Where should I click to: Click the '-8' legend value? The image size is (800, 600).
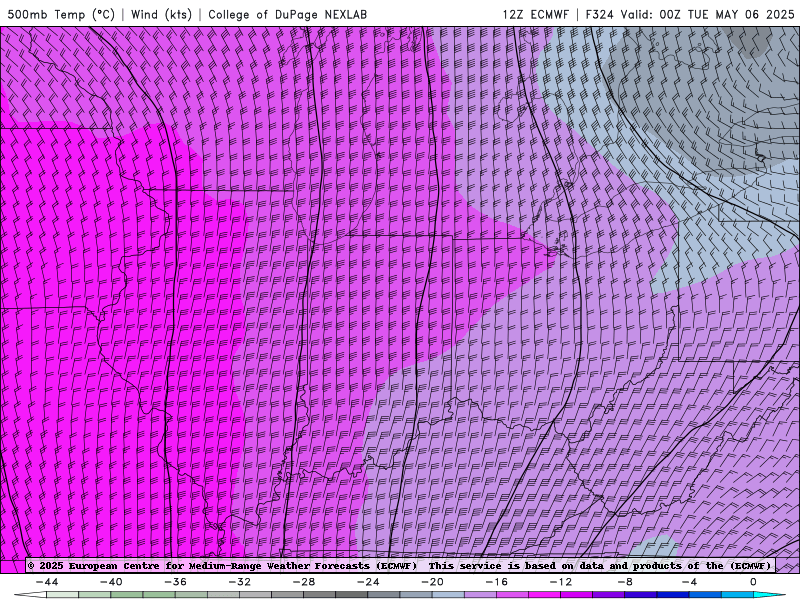[624, 582]
